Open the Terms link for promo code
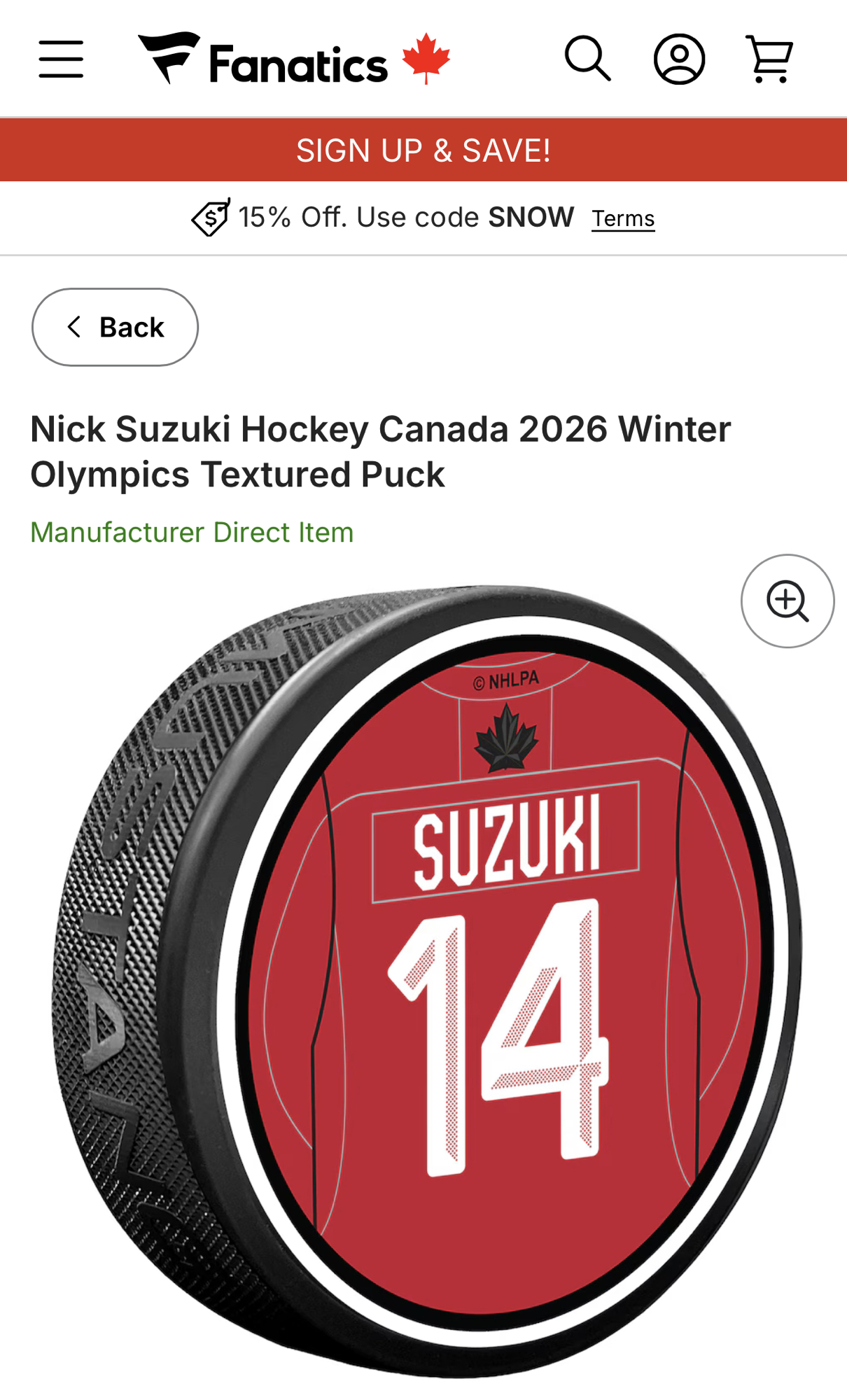 pos(623,219)
